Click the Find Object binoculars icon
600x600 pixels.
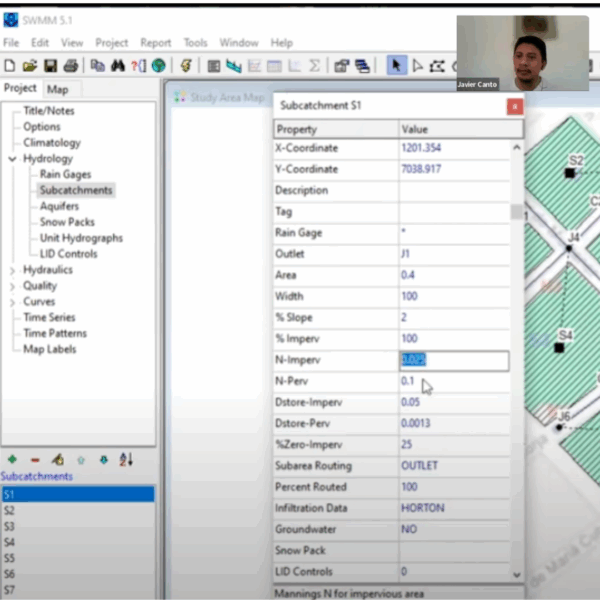pos(118,66)
